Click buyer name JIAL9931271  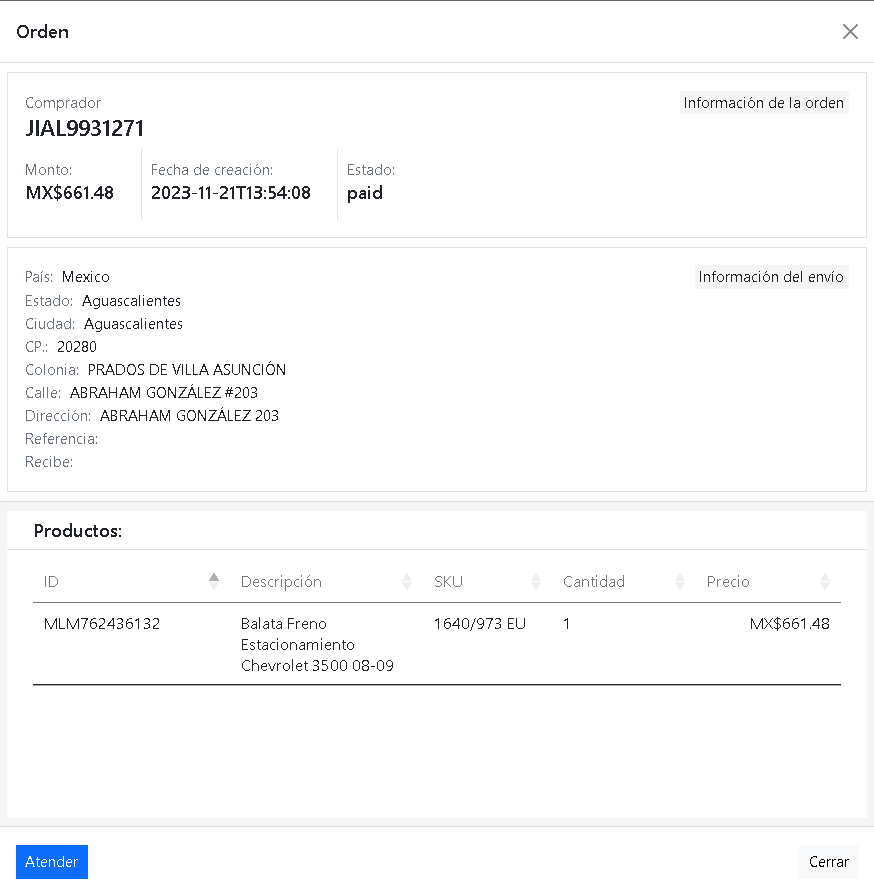[85, 128]
